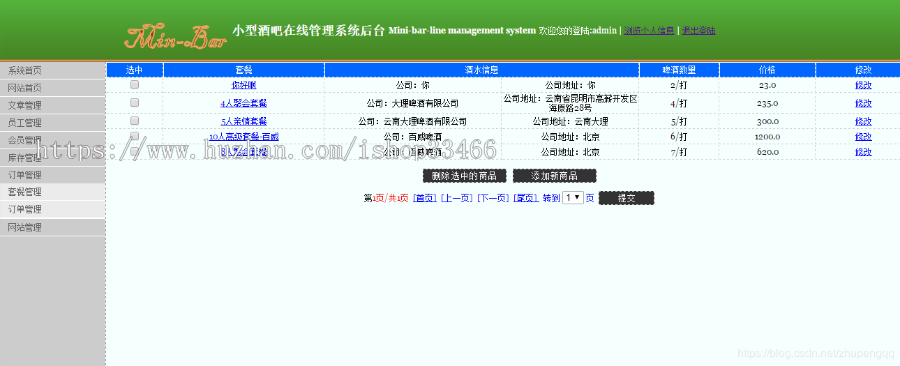Open 浏览个人信息 link in header
The width and height of the screenshot is (900, 366).
[649, 30]
